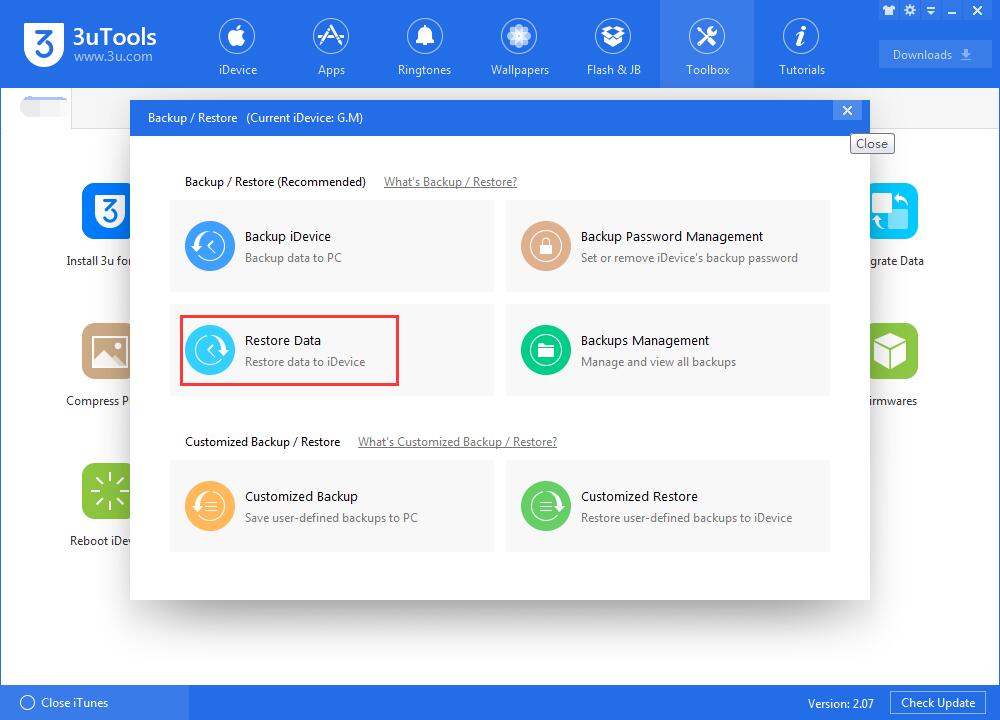Select Restore Data to iDevice

[332, 350]
